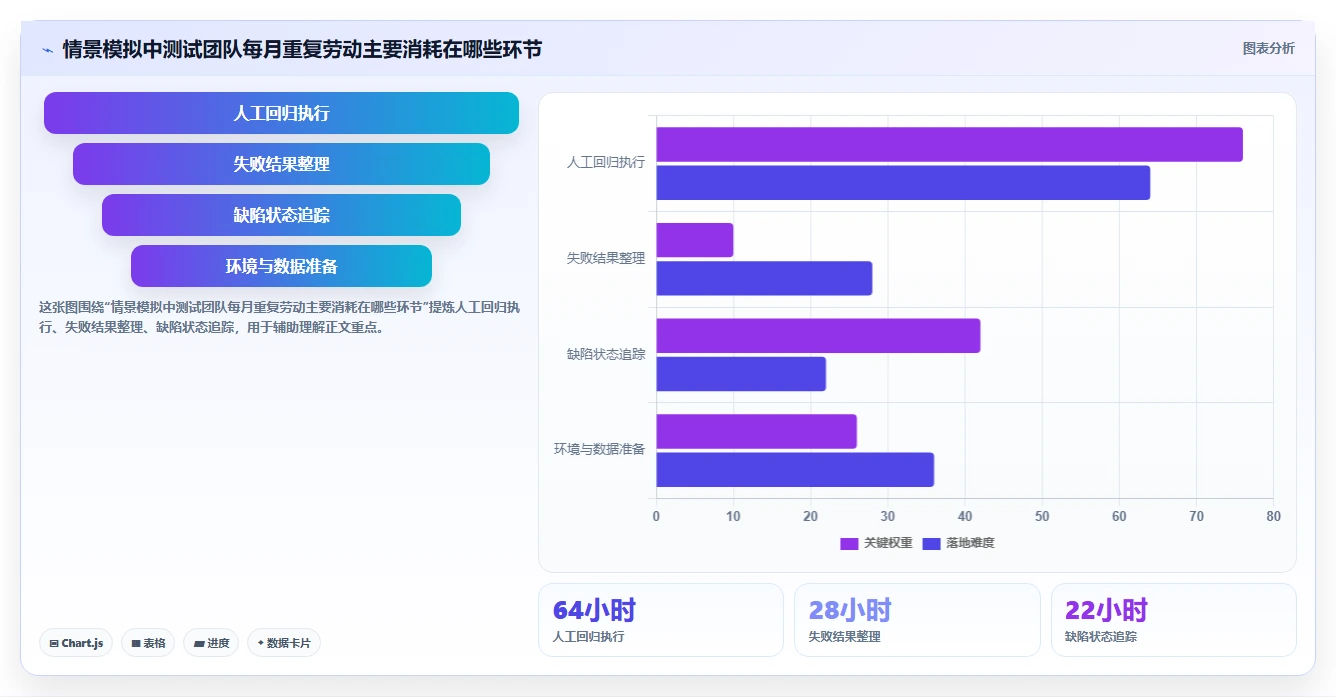Select the 人工回归执行 funnel stage
Viewport: 1336px width, 697px height.
click(281, 113)
